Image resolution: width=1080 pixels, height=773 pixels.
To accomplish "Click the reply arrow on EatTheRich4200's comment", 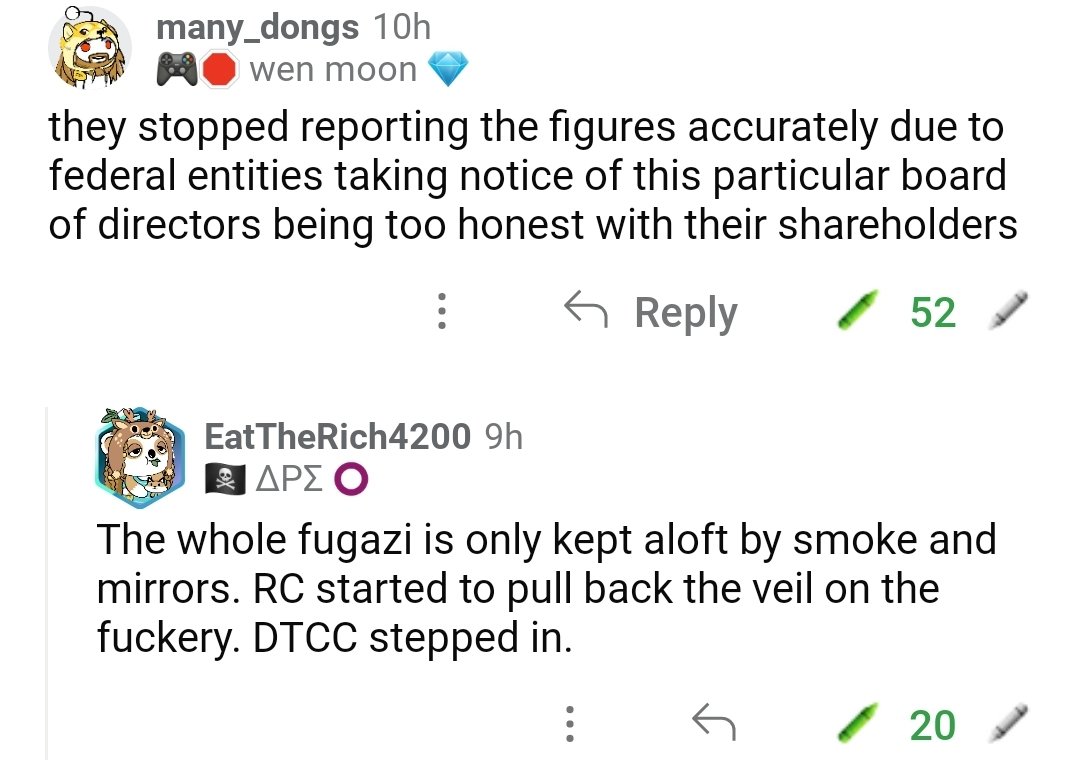I will click(x=713, y=722).
